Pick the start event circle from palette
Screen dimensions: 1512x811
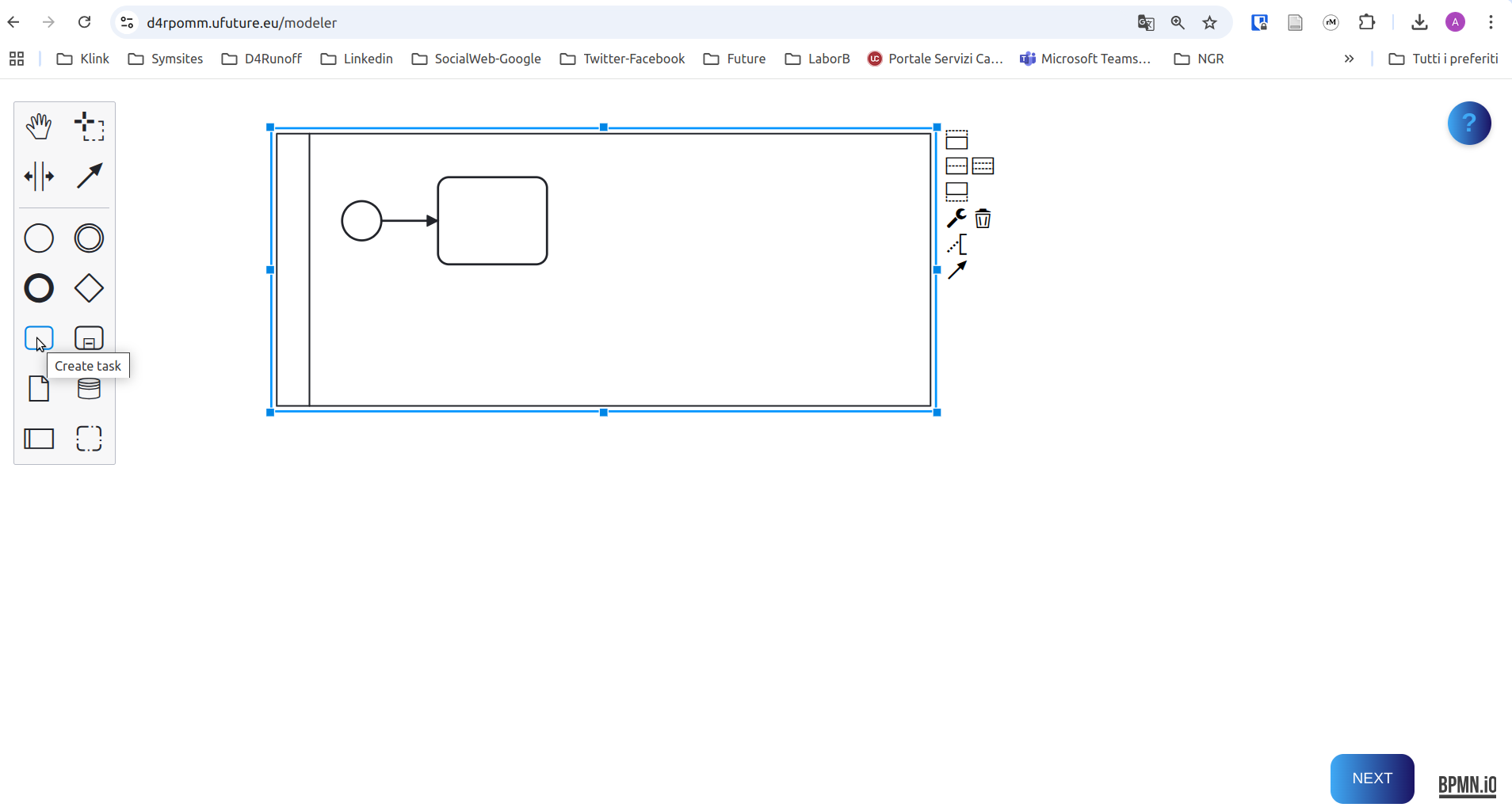(39, 238)
